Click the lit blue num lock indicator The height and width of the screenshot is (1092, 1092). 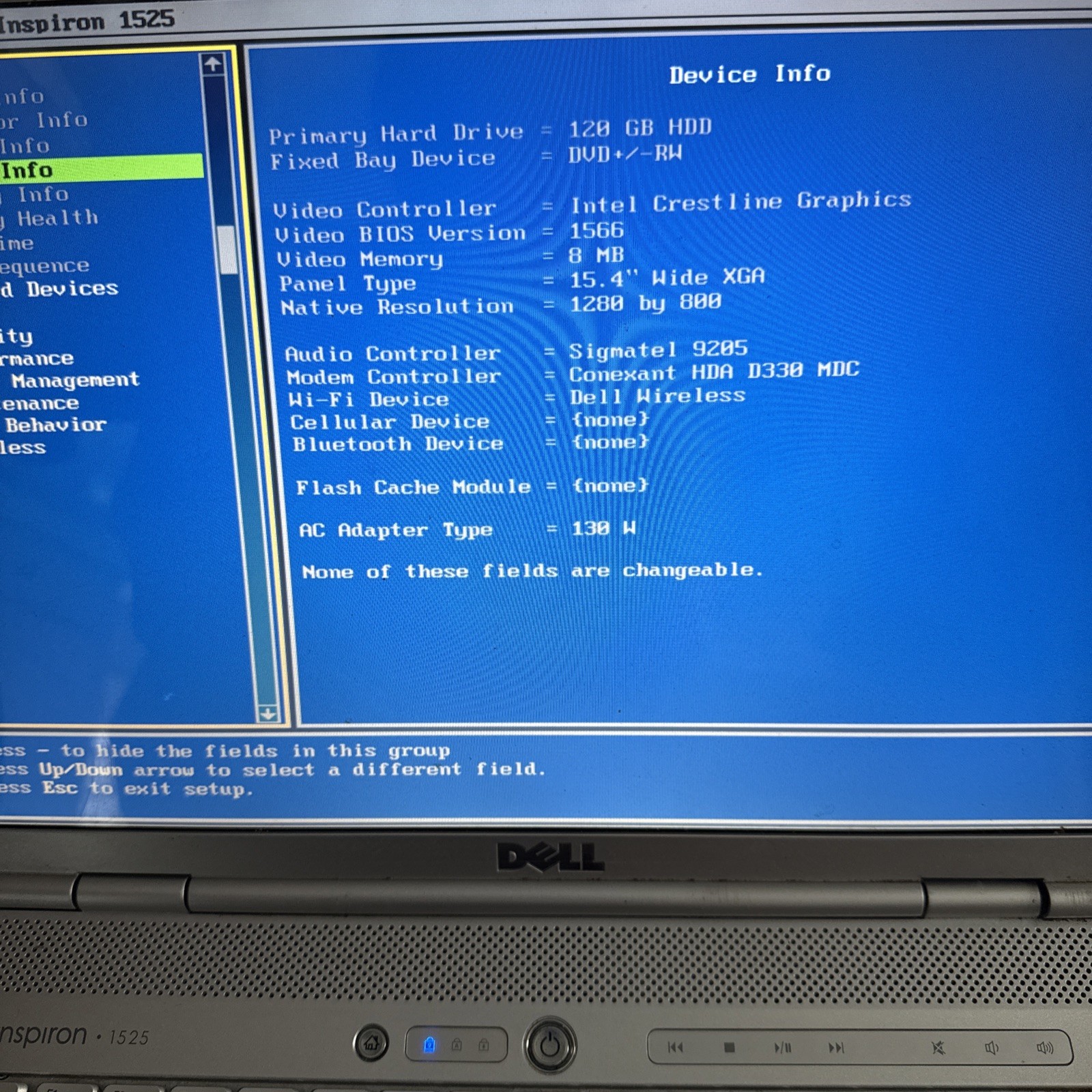pyautogui.click(x=429, y=1044)
